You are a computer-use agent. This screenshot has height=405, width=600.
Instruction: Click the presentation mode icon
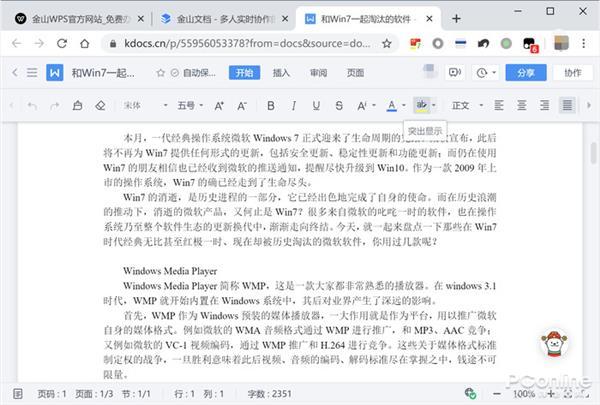click(x=455, y=72)
